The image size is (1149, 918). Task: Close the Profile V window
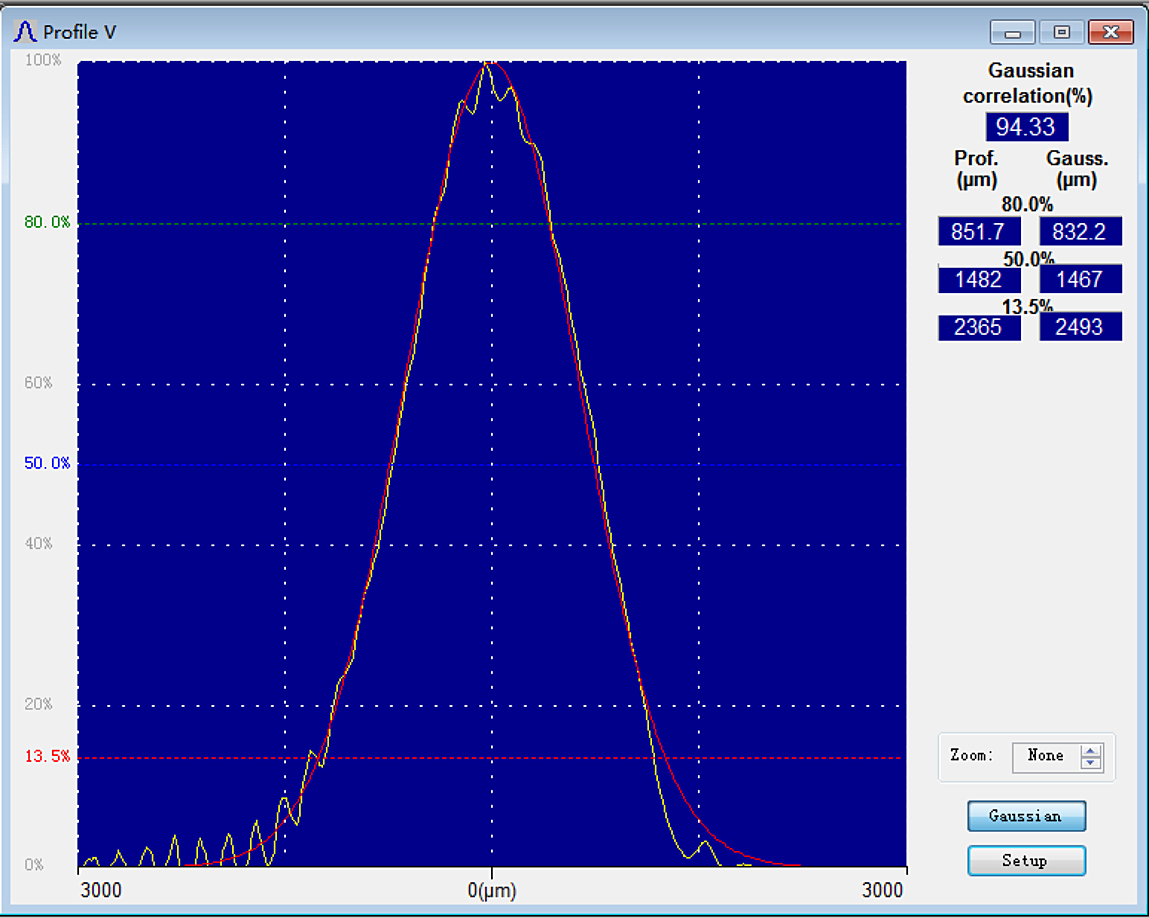(1110, 33)
